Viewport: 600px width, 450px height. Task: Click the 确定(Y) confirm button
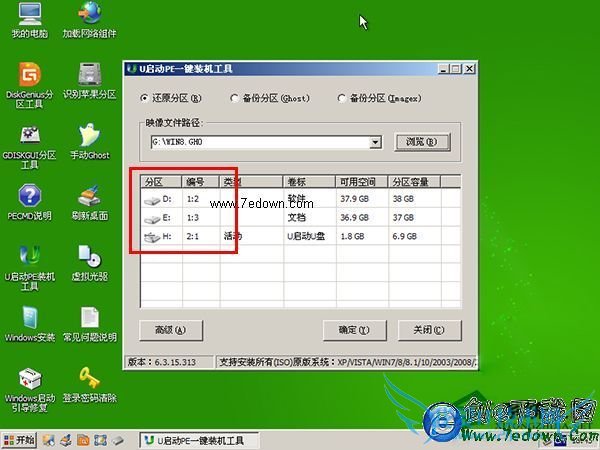pyautogui.click(x=354, y=330)
